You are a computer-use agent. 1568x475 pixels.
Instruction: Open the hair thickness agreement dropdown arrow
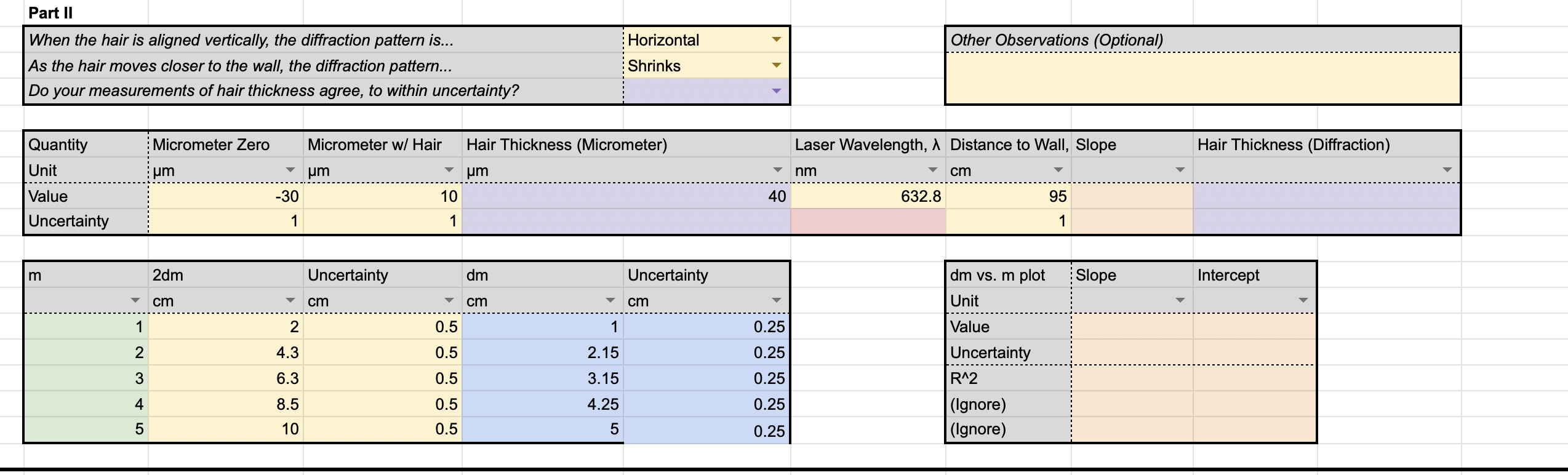776,91
